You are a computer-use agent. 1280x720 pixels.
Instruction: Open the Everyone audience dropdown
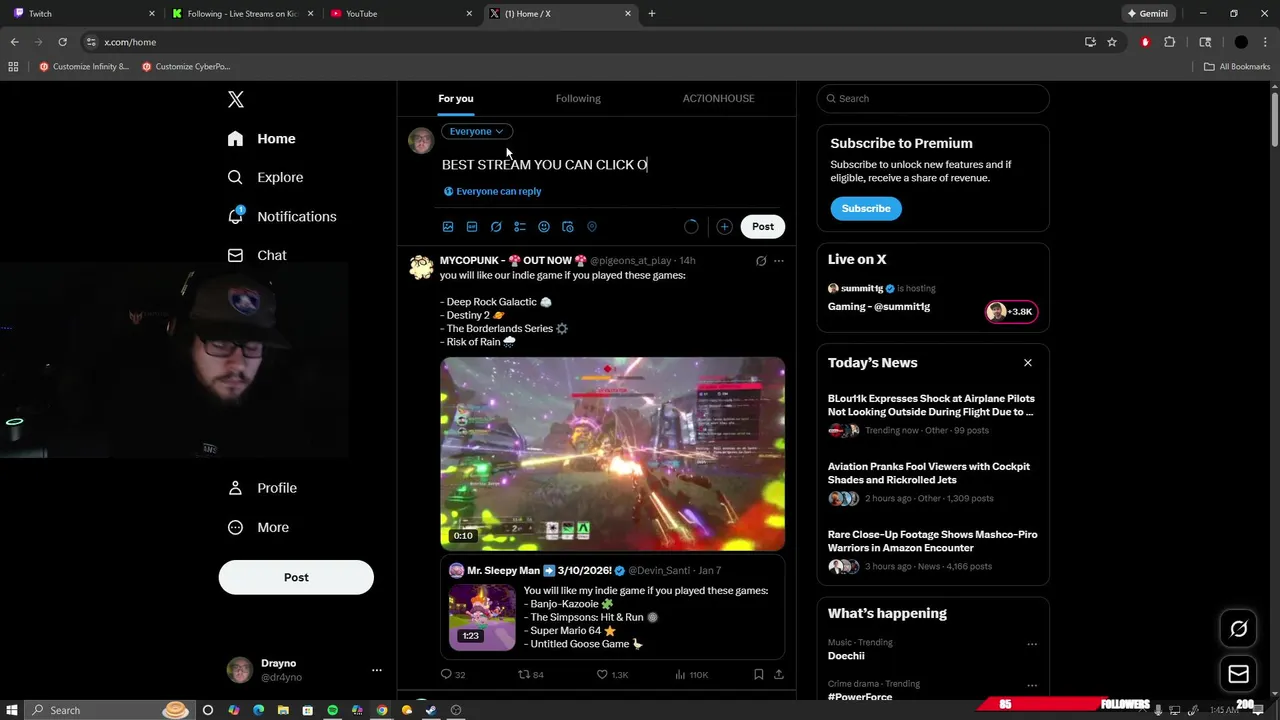pos(477,131)
